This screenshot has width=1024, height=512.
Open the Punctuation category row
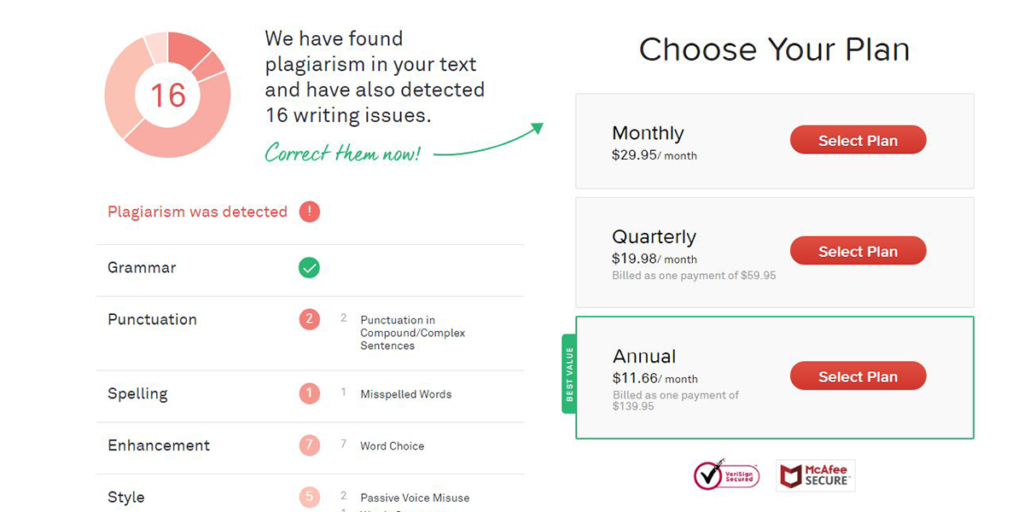tap(152, 320)
